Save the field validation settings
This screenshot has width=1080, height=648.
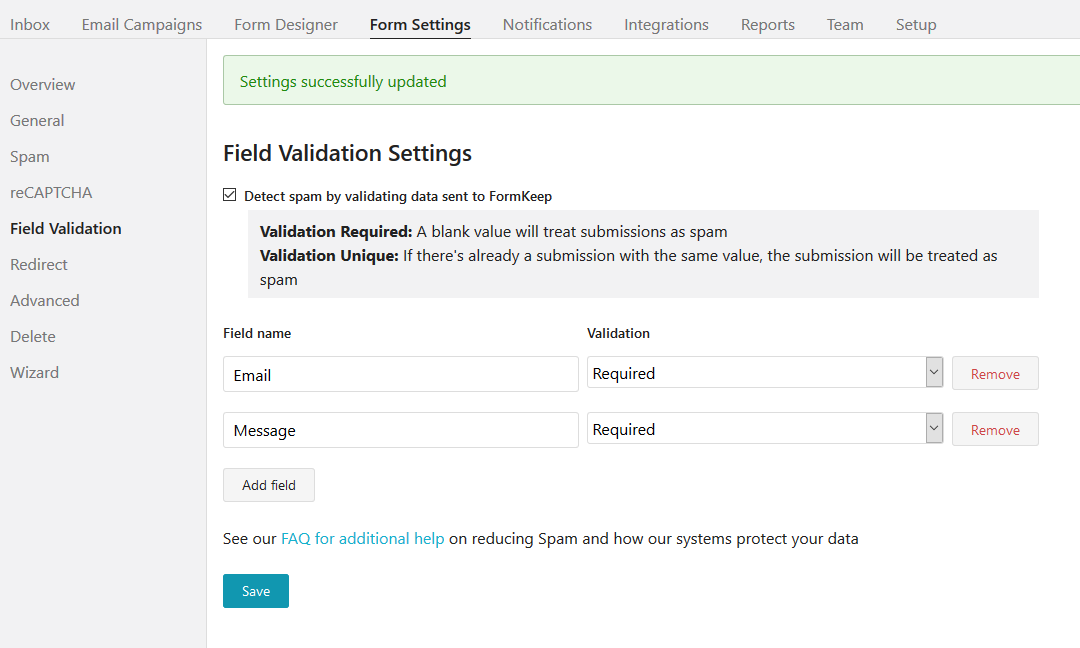pyautogui.click(x=256, y=591)
